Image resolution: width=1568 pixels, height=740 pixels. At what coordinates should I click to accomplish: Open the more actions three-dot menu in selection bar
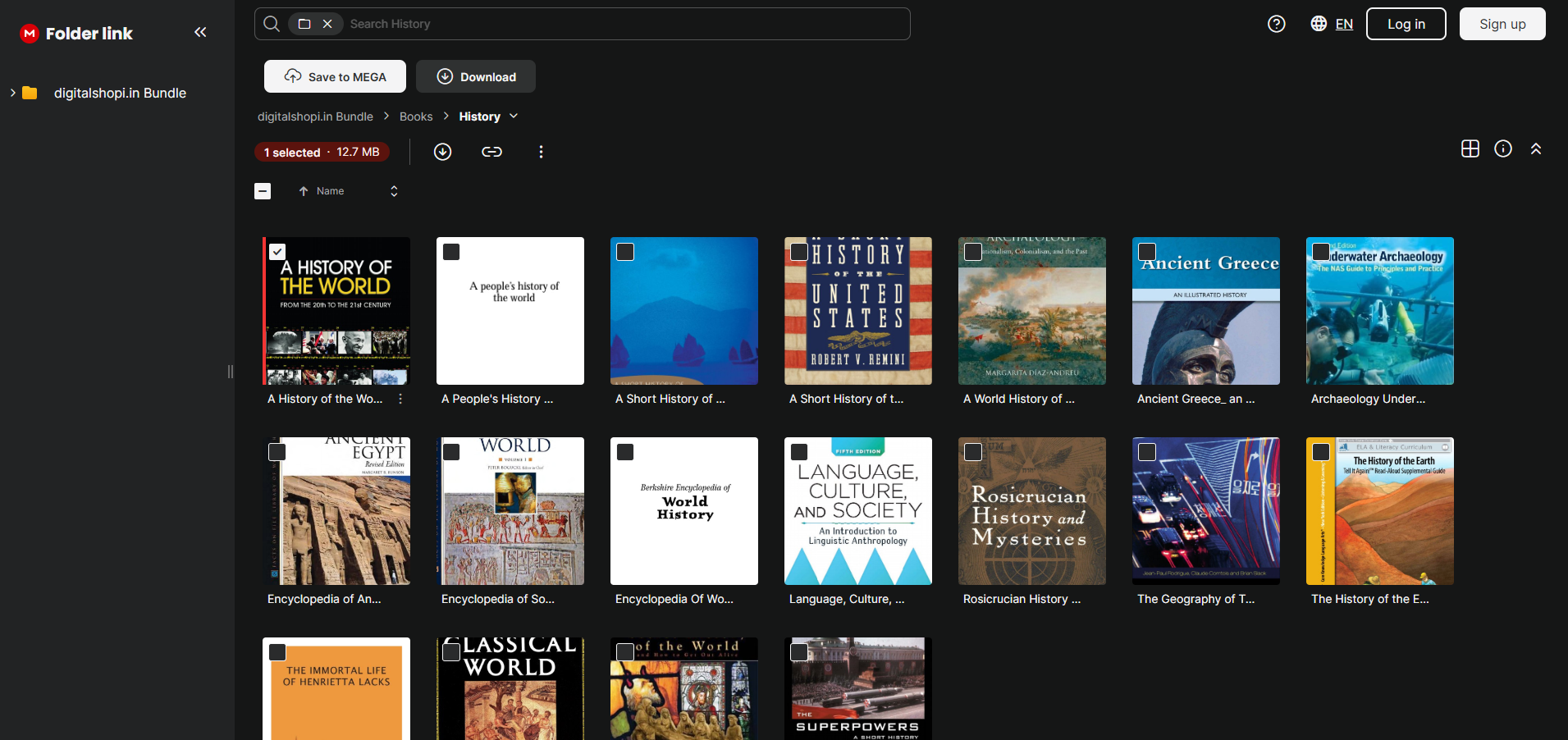[541, 152]
